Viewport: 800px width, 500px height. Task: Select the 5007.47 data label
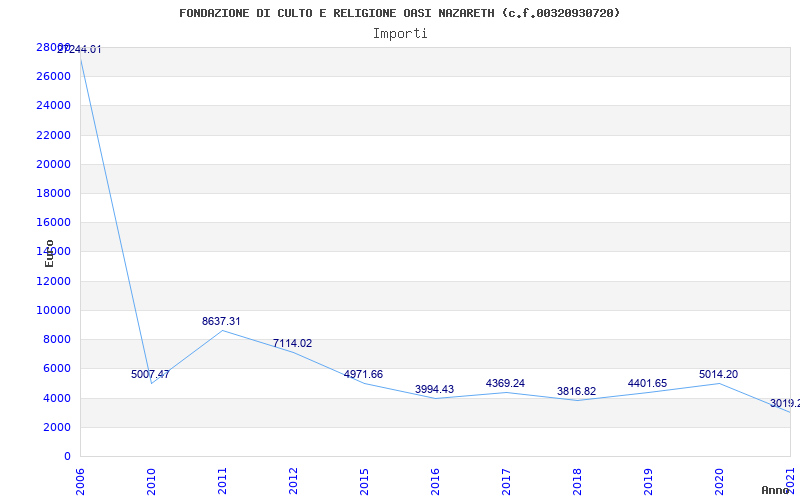[150, 374]
